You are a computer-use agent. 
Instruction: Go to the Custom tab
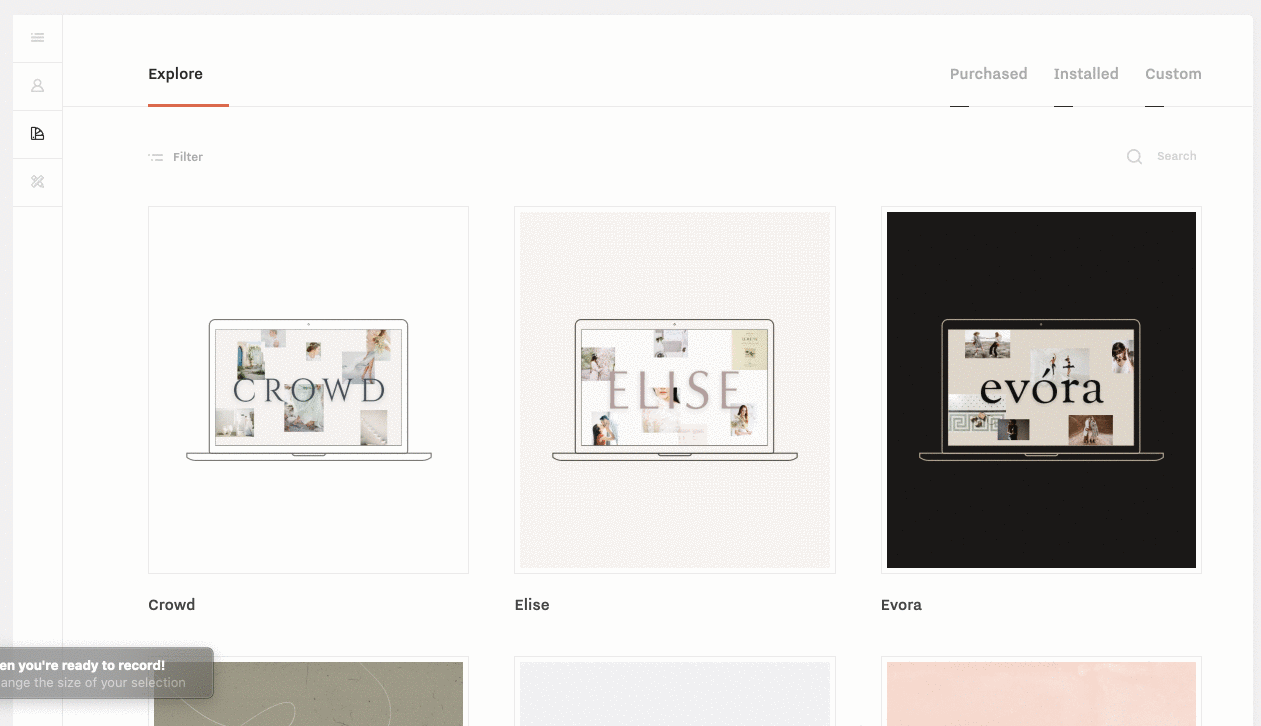[x=1173, y=74]
